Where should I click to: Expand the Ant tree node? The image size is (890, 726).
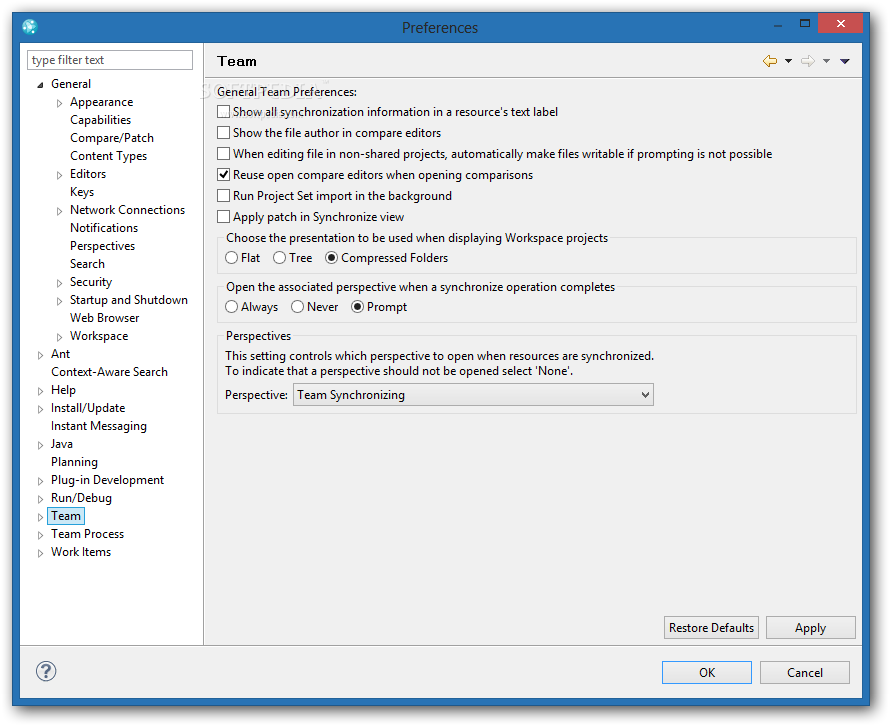pyautogui.click(x=40, y=355)
